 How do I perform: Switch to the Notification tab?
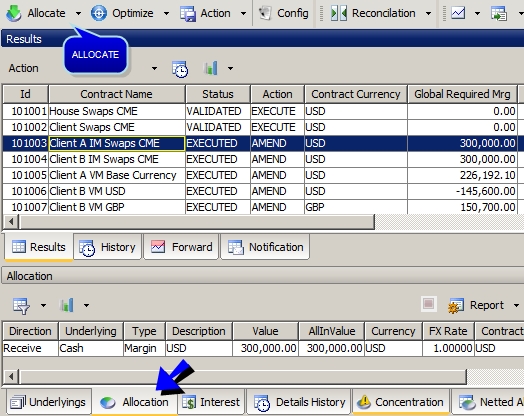(x=265, y=247)
